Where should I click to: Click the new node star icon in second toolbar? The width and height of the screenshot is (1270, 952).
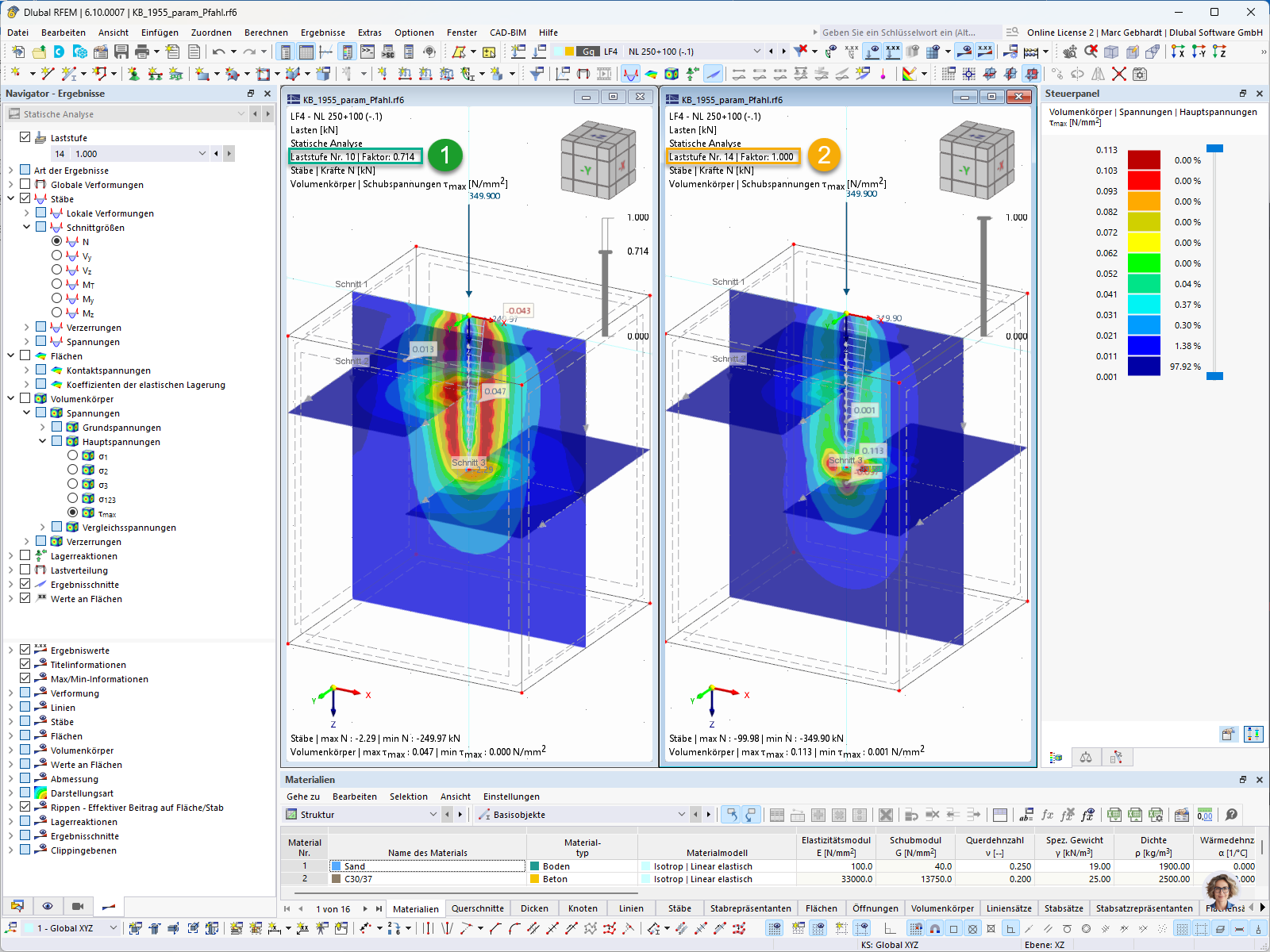pyautogui.click(x=15, y=74)
